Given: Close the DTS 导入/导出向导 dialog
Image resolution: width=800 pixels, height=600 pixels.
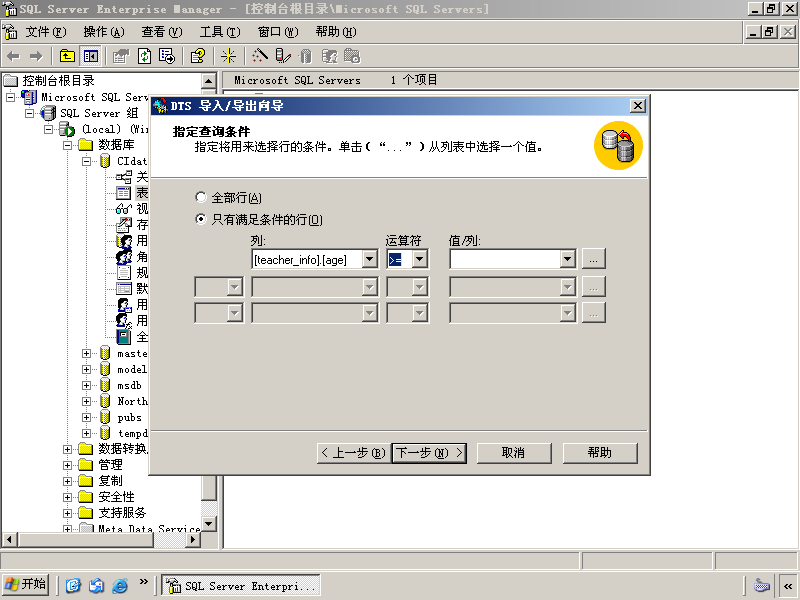Looking at the screenshot, I should point(637,106).
